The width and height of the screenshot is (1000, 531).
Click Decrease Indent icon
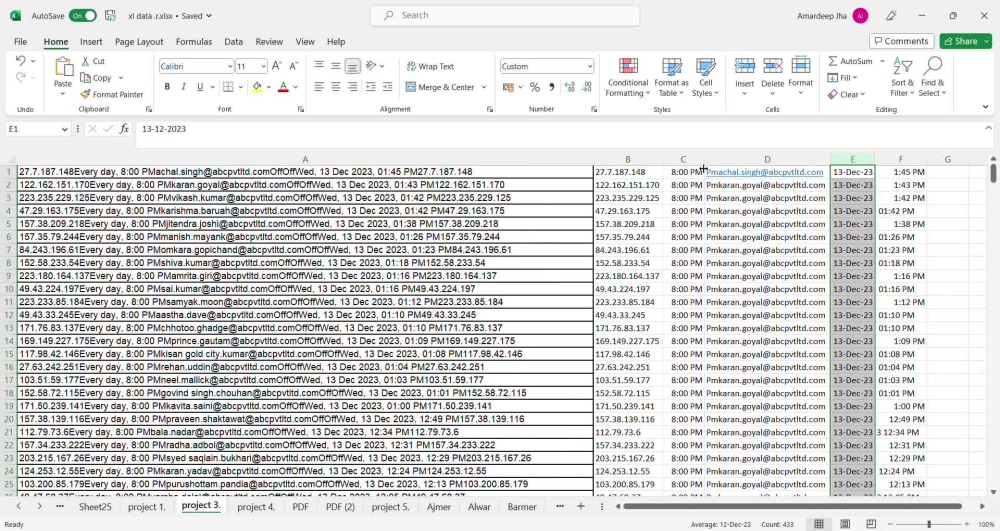(x=371, y=87)
